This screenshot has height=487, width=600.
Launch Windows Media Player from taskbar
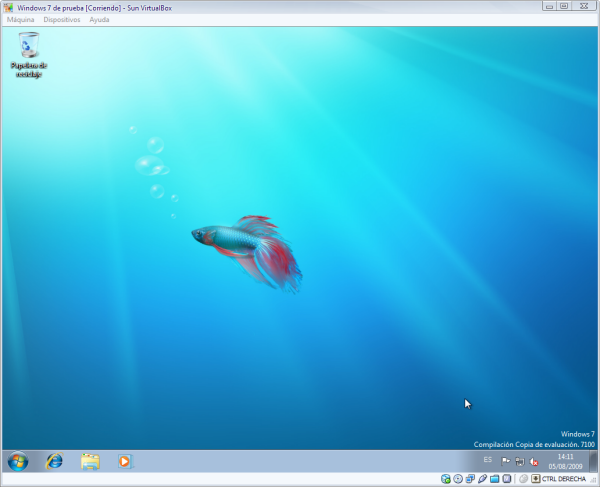click(x=125, y=461)
